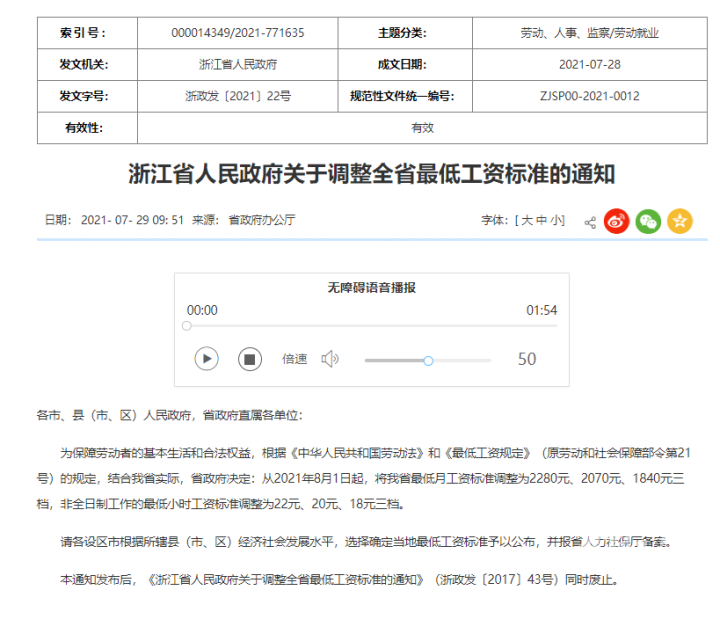Click the paragraph about 人力社保厅备案

click(366, 542)
